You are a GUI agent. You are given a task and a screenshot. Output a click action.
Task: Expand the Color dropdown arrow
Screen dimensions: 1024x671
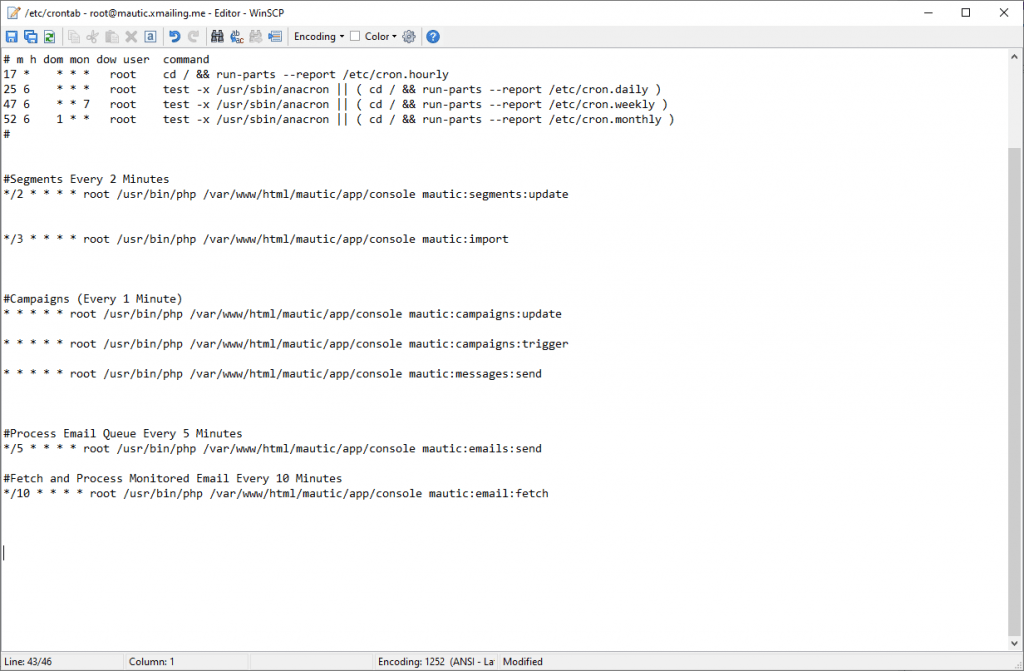pos(394,37)
